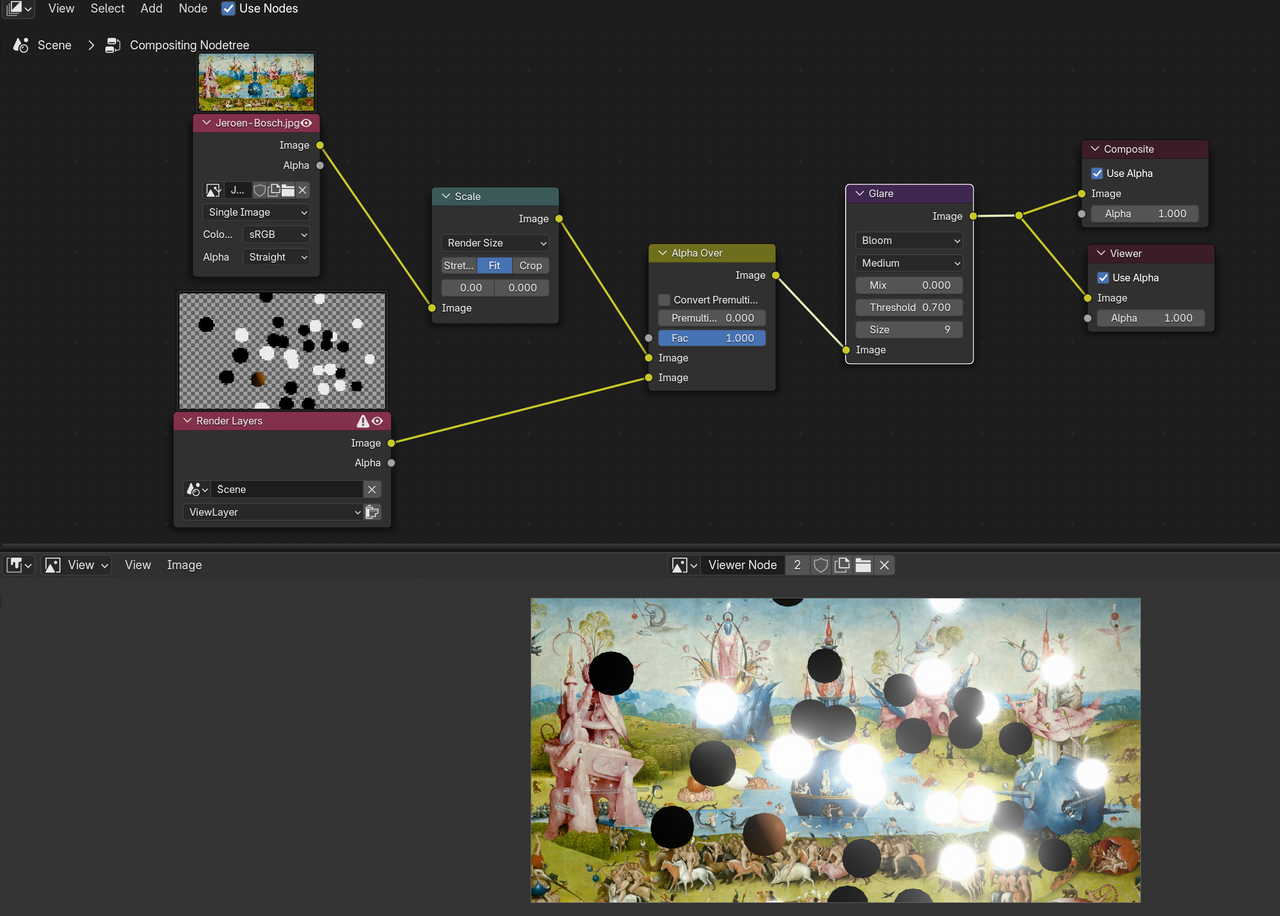Screen dimensions: 1280x916
Task: Adjust the Fac 1.000 slider
Action: pyautogui.click(x=712, y=338)
